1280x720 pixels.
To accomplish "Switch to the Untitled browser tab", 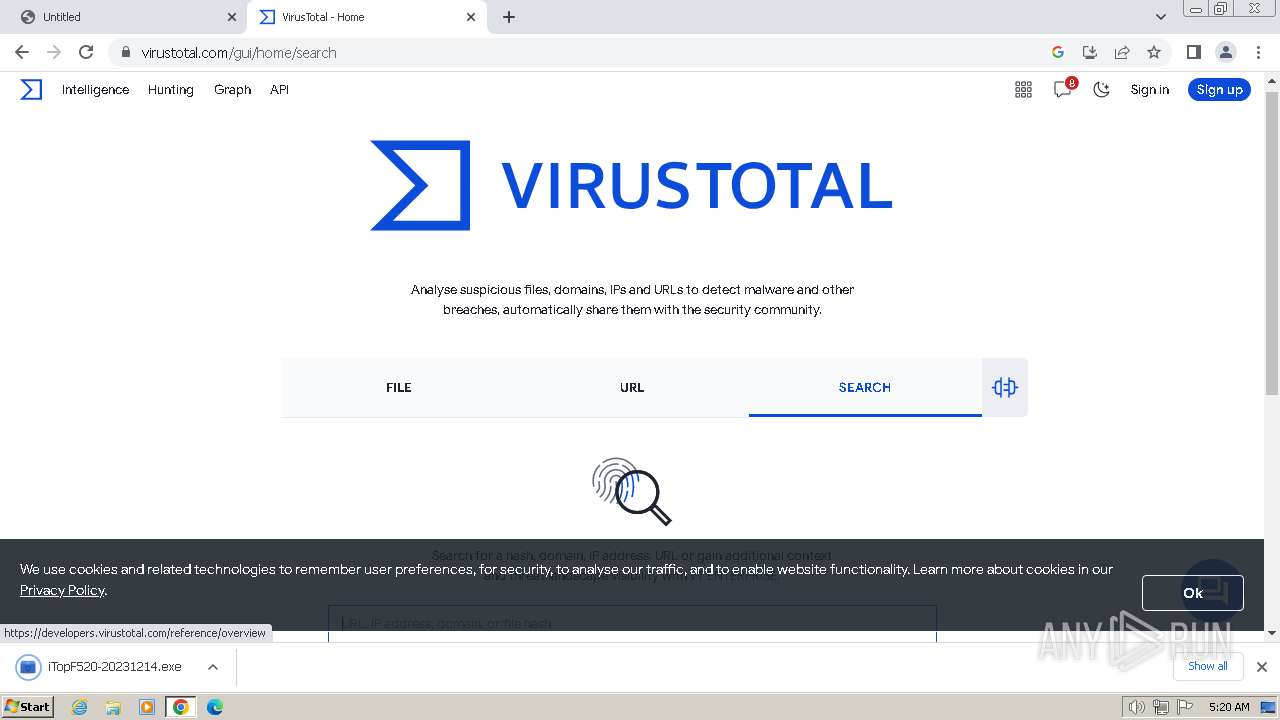I will (x=125, y=17).
